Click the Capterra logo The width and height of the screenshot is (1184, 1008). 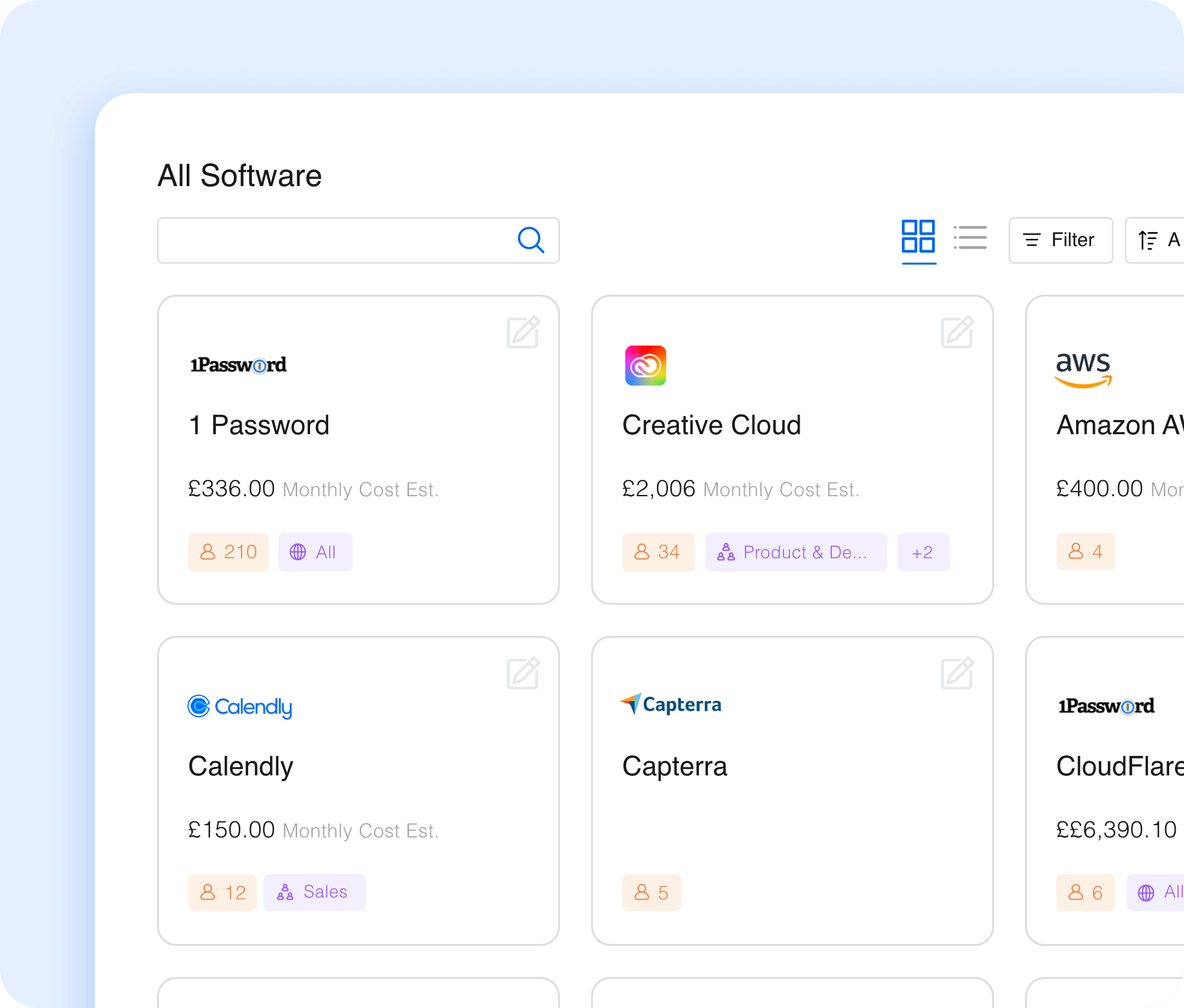point(671,704)
